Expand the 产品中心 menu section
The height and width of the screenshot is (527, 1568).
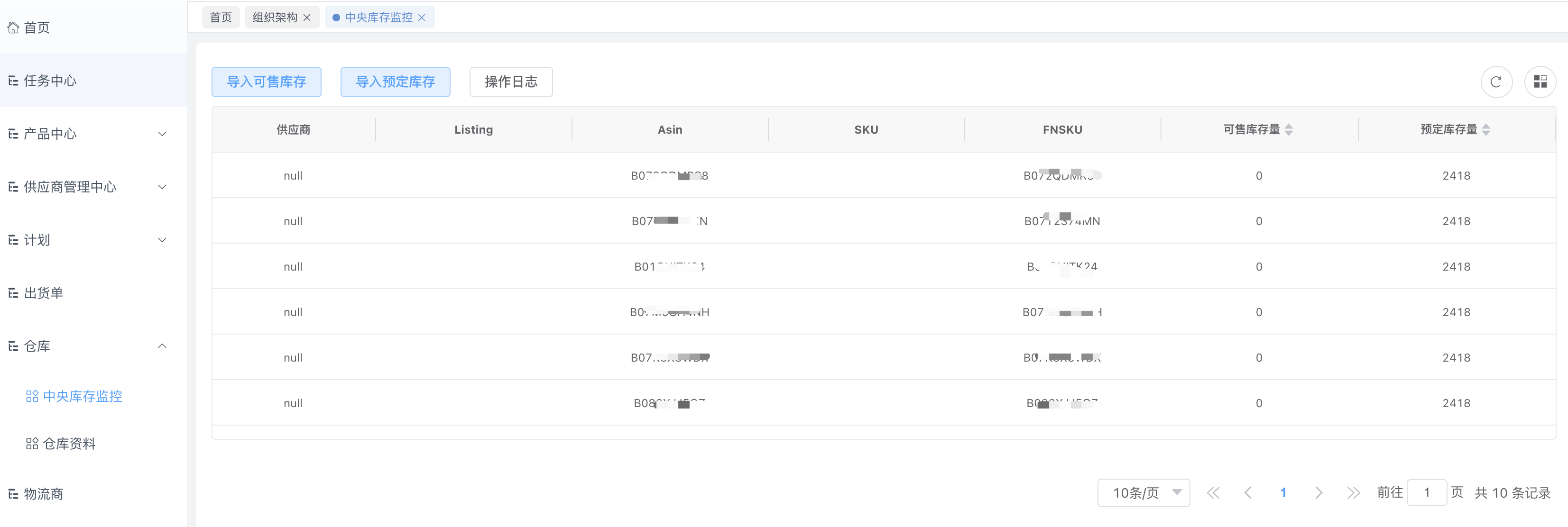pos(161,133)
